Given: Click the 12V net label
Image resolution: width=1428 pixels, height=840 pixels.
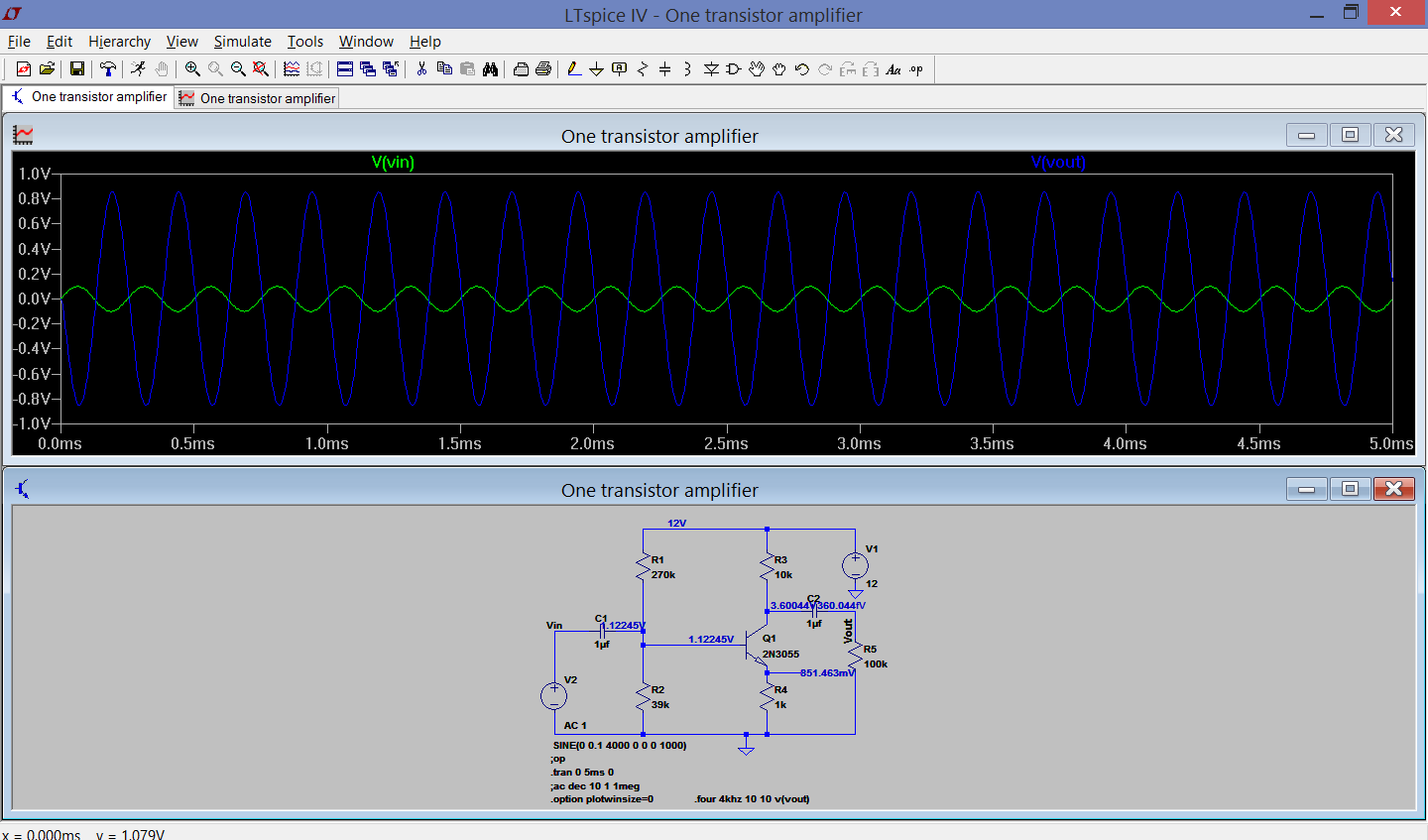Looking at the screenshot, I should click(x=676, y=524).
